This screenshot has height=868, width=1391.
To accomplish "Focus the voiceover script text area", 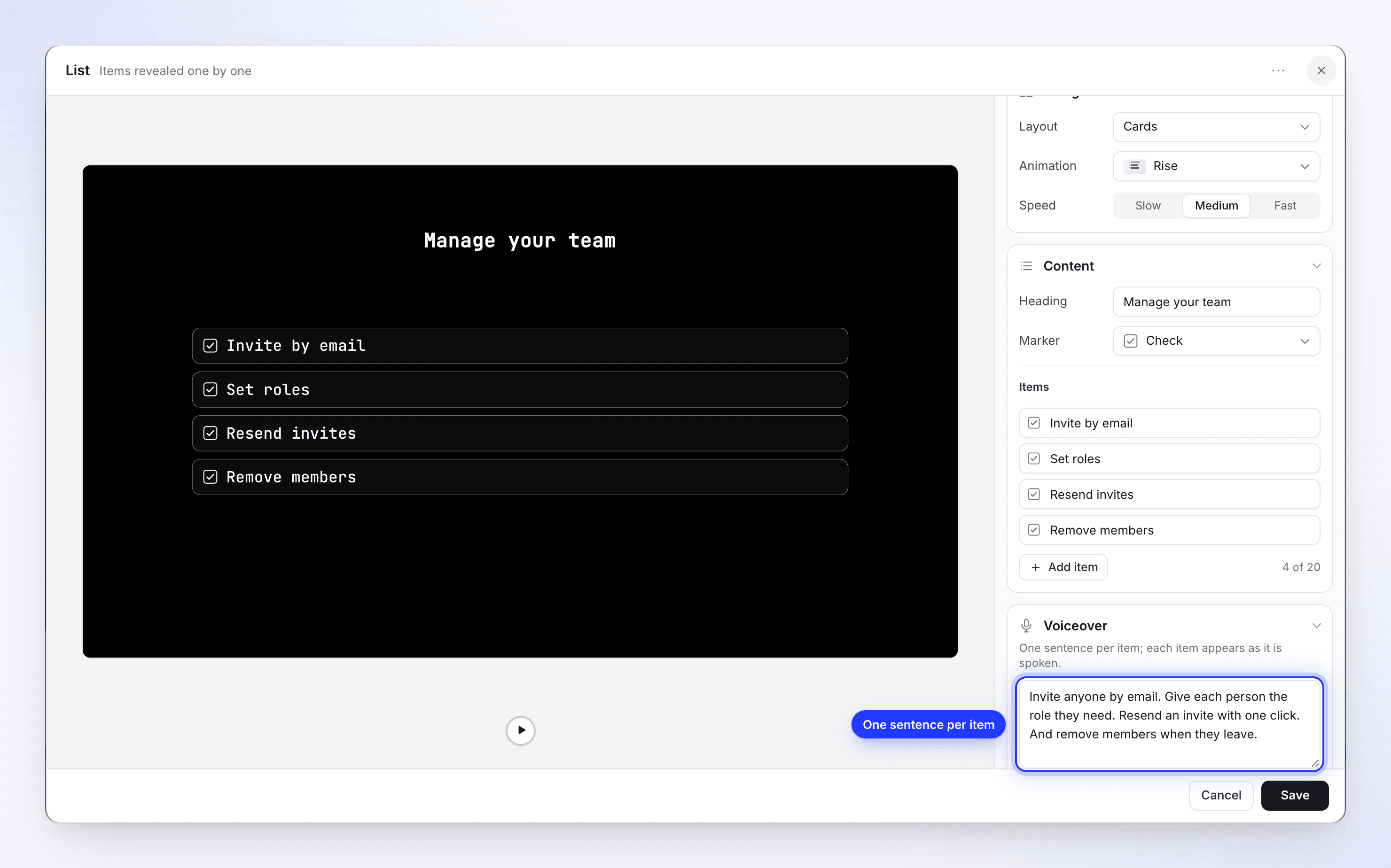I will [1169, 724].
